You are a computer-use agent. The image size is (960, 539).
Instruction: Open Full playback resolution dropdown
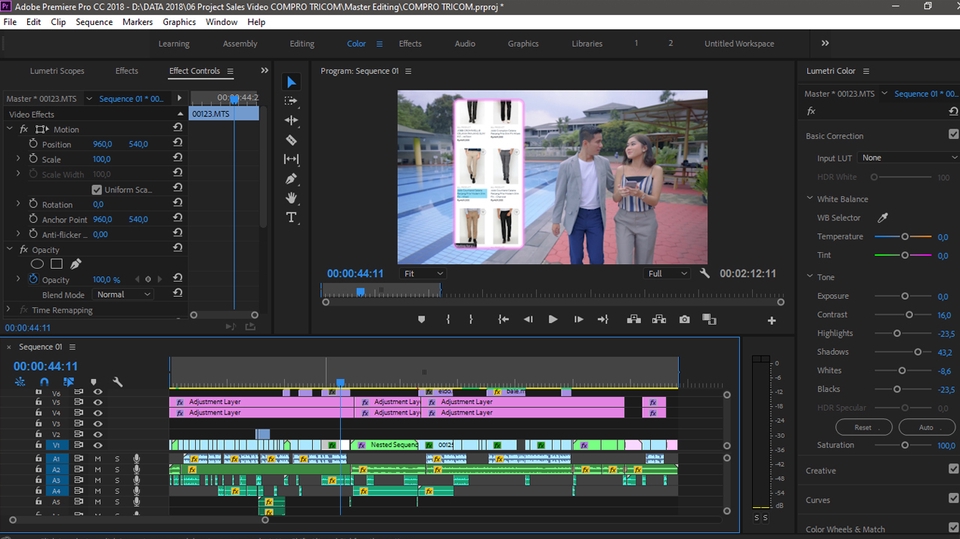click(667, 274)
